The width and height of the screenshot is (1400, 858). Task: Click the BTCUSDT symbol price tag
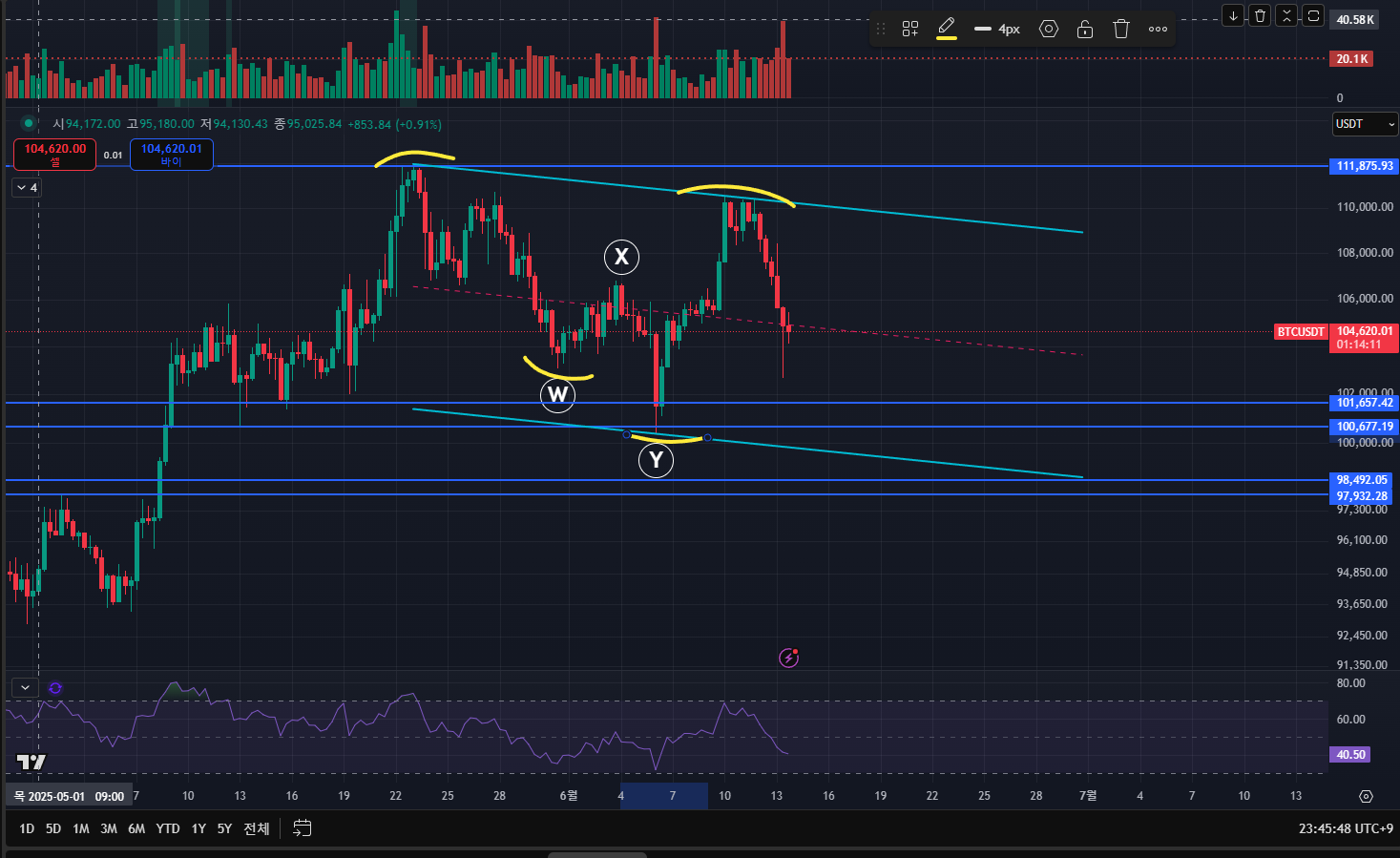(x=1301, y=331)
